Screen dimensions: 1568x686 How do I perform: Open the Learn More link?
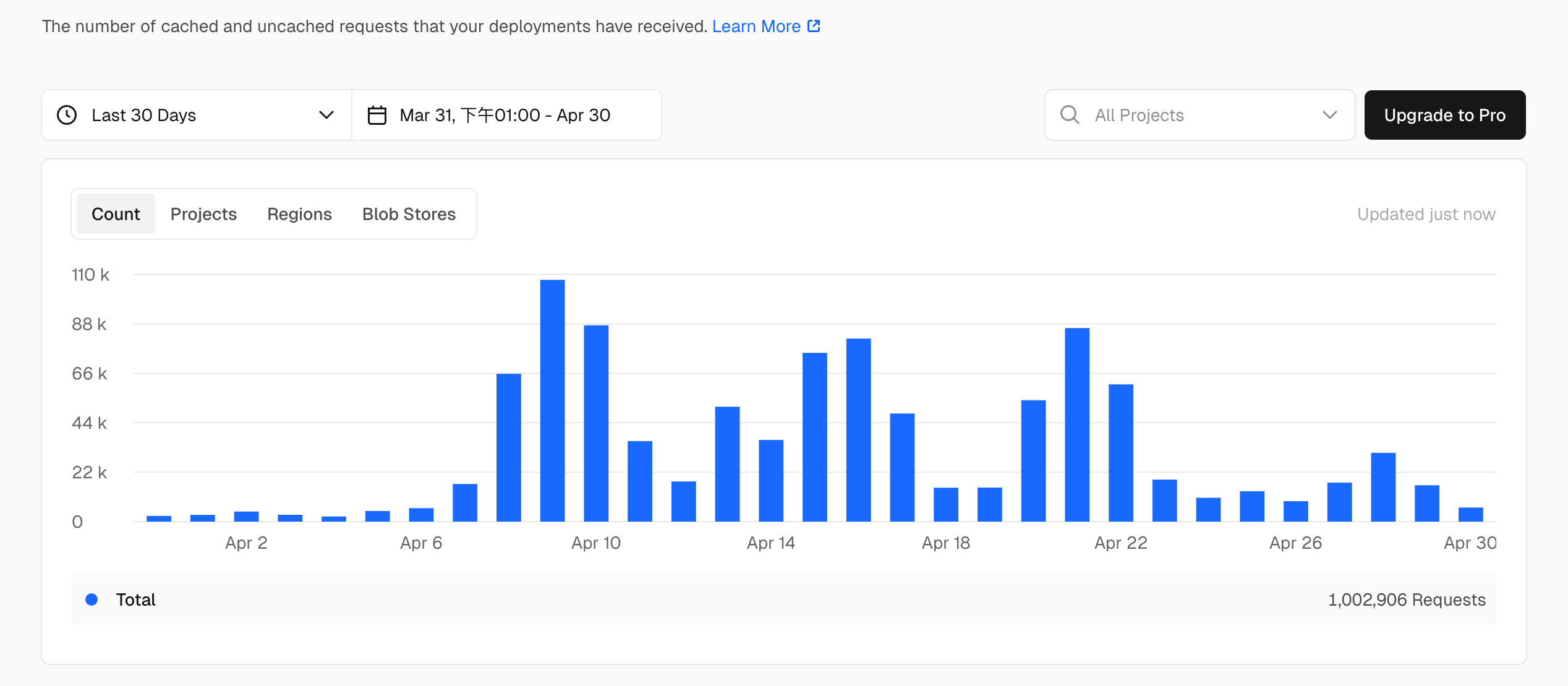coord(756,26)
